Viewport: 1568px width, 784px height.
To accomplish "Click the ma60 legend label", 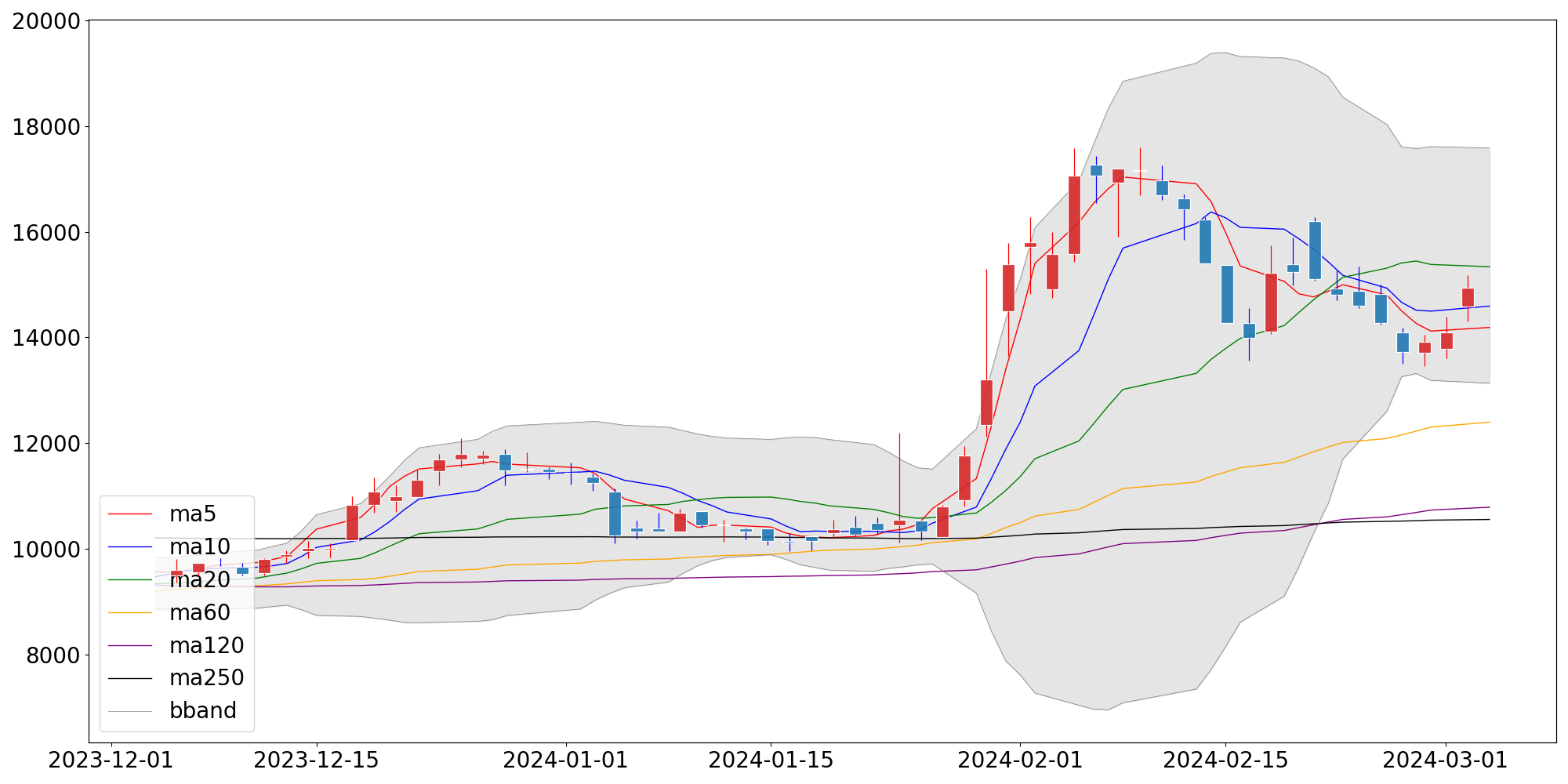I will tap(200, 613).
